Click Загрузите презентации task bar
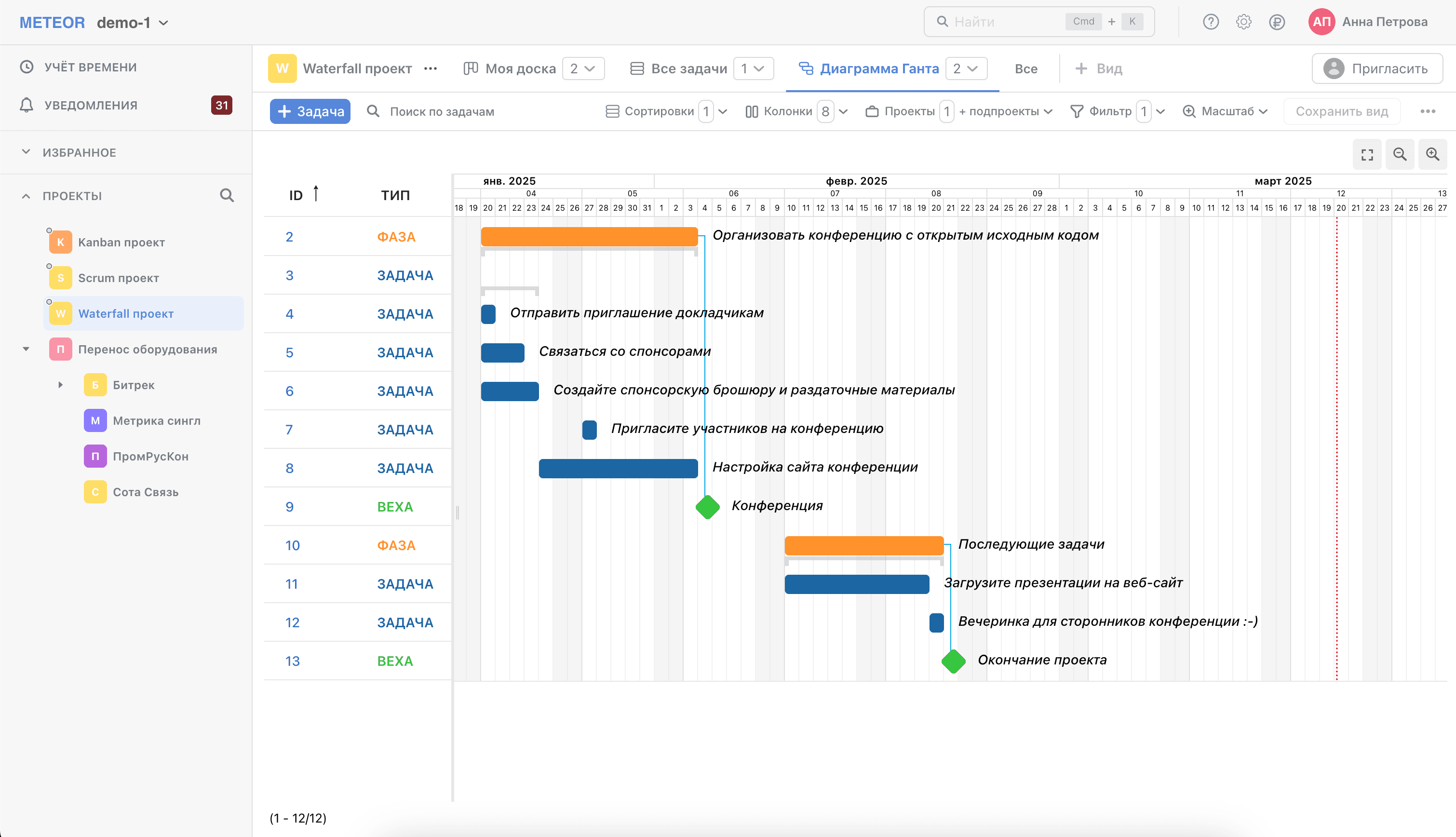 [856, 584]
